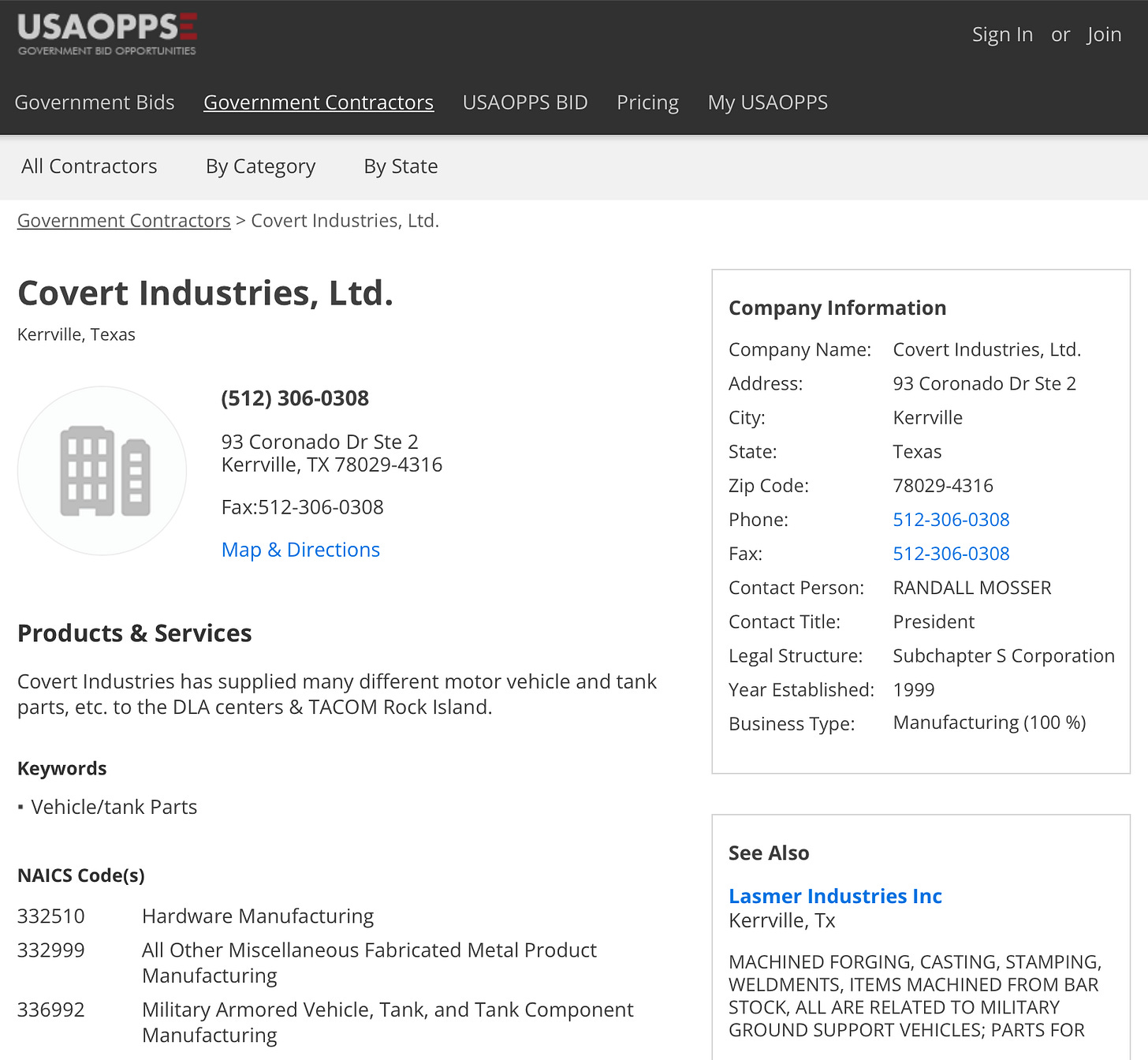Open USAOPPS BID menu item
This screenshot has height=1060, width=1148.
point(525,103)
